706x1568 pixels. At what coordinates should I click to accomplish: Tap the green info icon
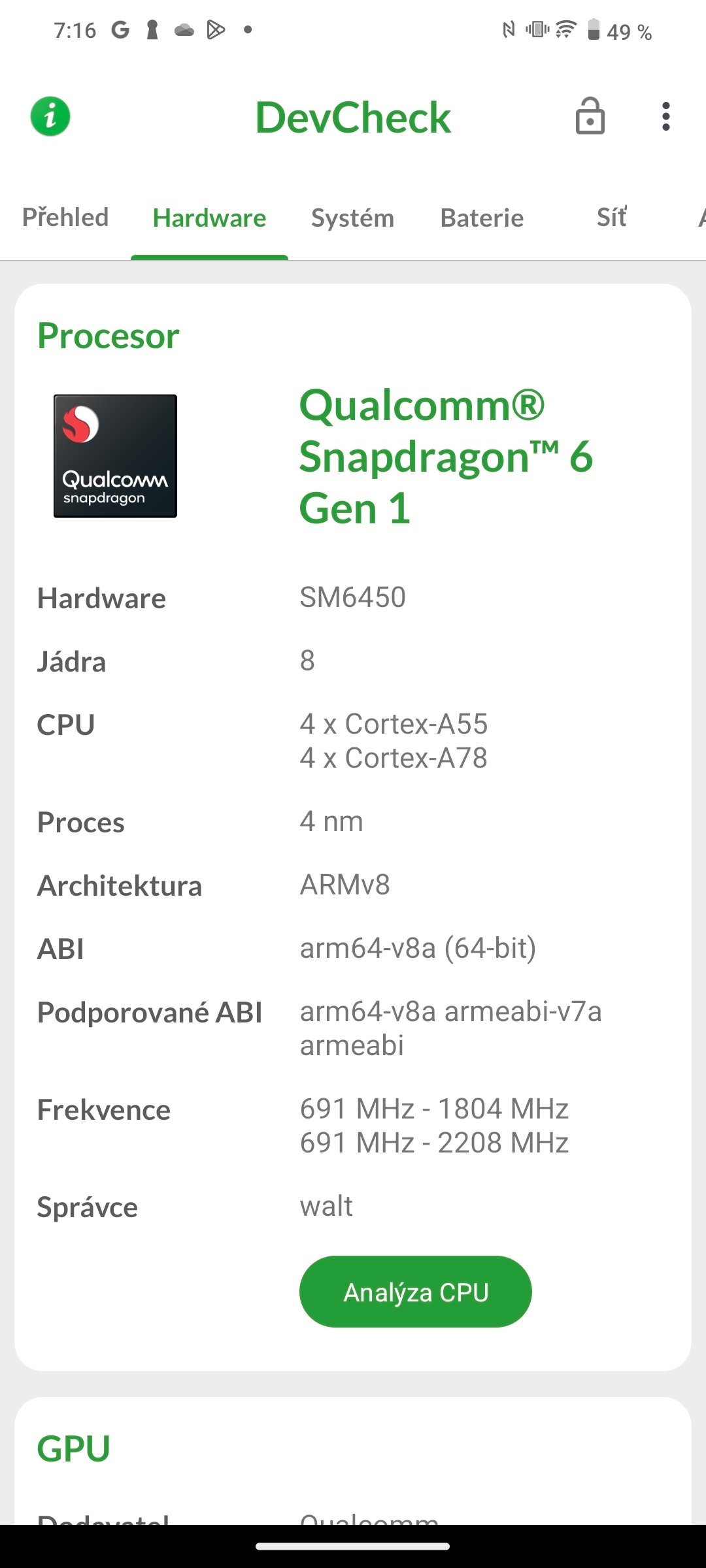pos(50,117)
